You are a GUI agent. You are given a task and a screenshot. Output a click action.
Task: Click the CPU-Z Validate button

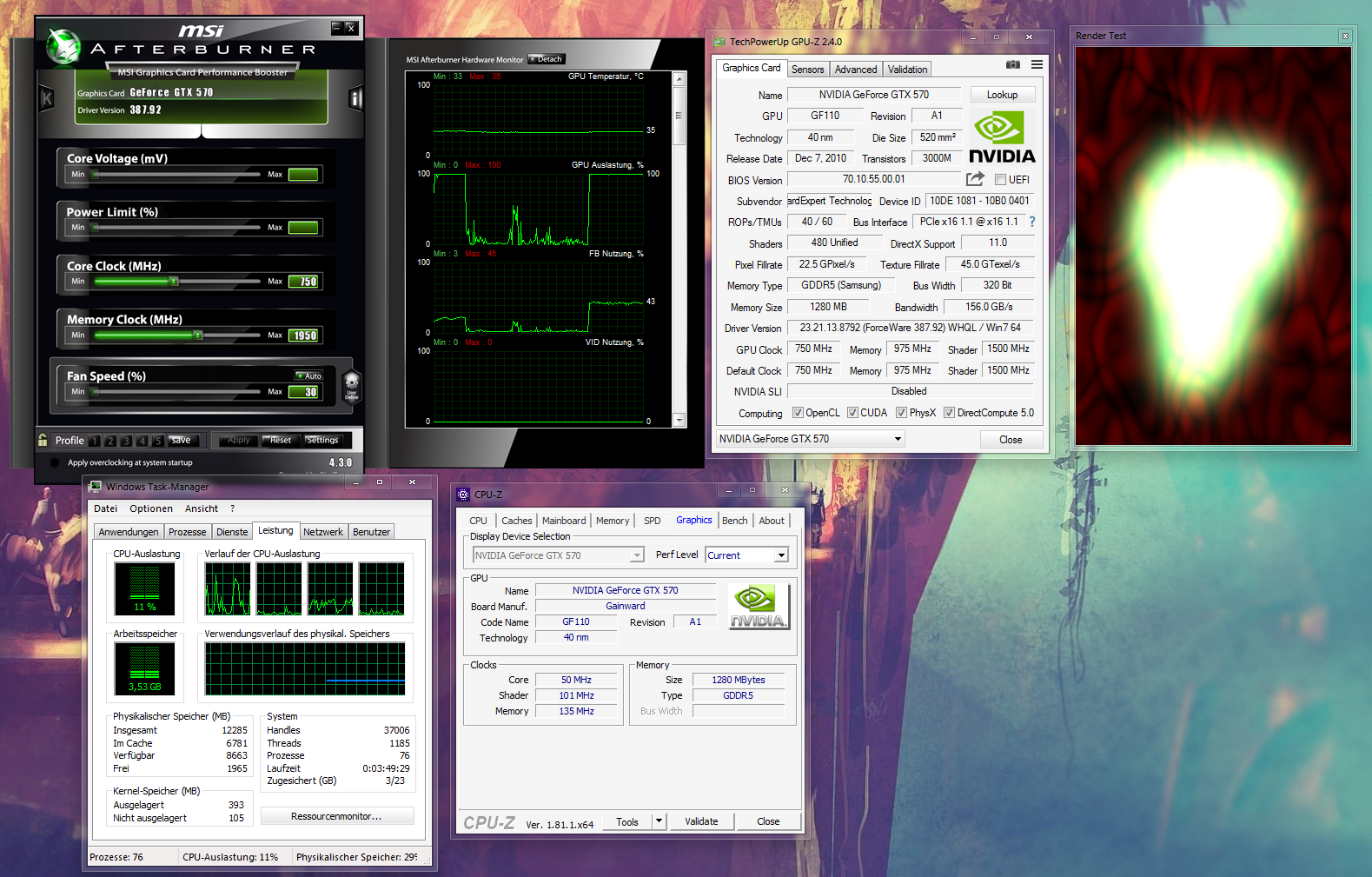(701, 821)
